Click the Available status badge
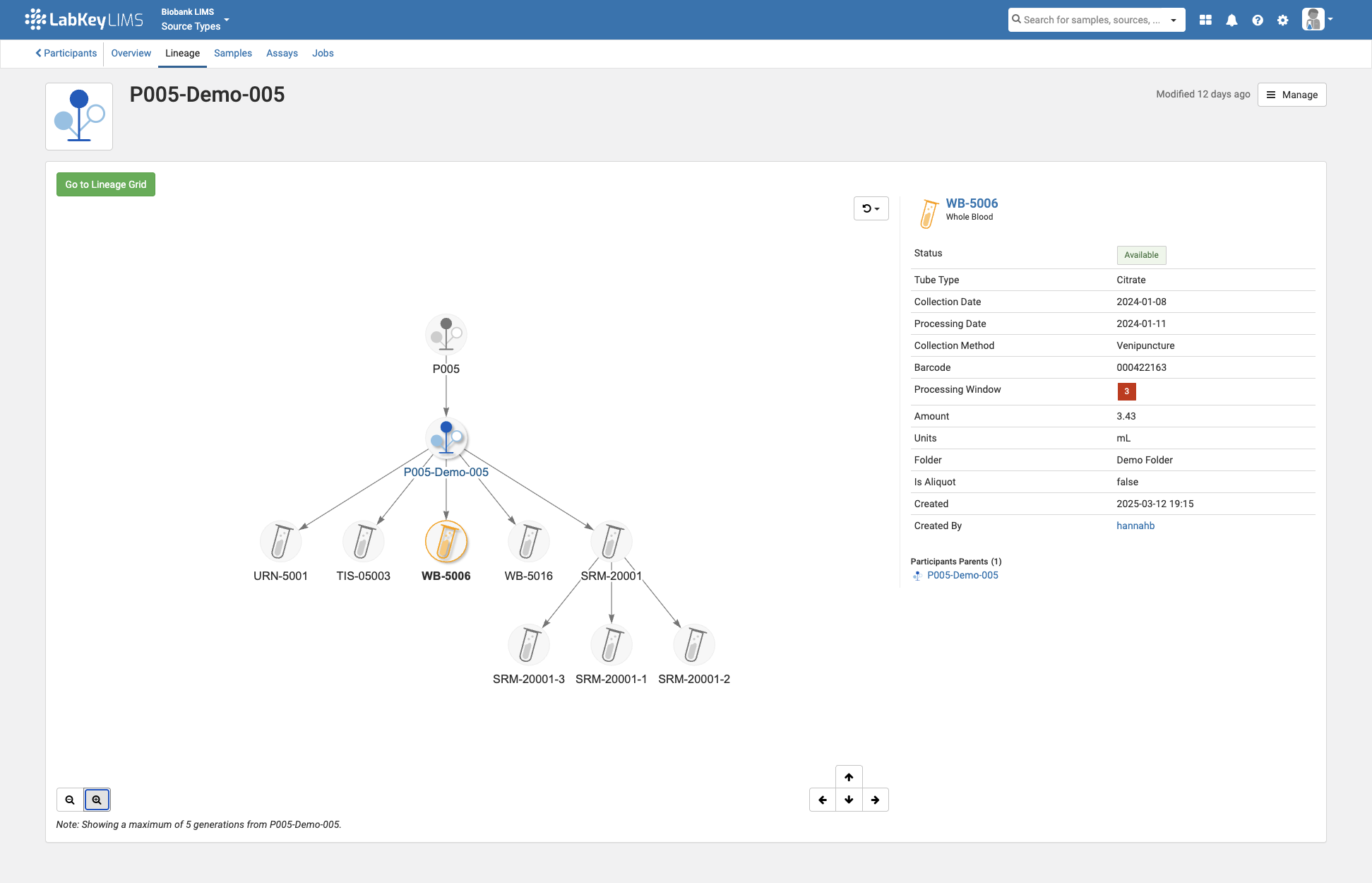This screenshot has height=883, width=1372. tap(1141, 255)
